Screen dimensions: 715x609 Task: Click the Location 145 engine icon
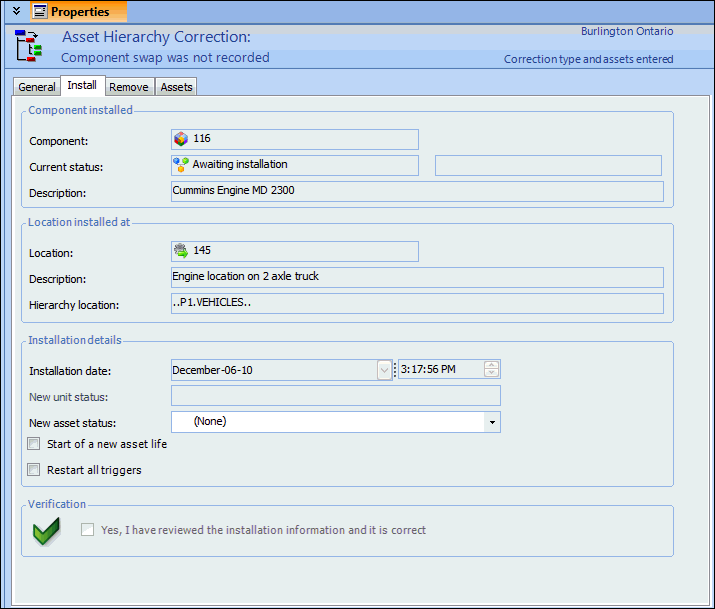181,251
